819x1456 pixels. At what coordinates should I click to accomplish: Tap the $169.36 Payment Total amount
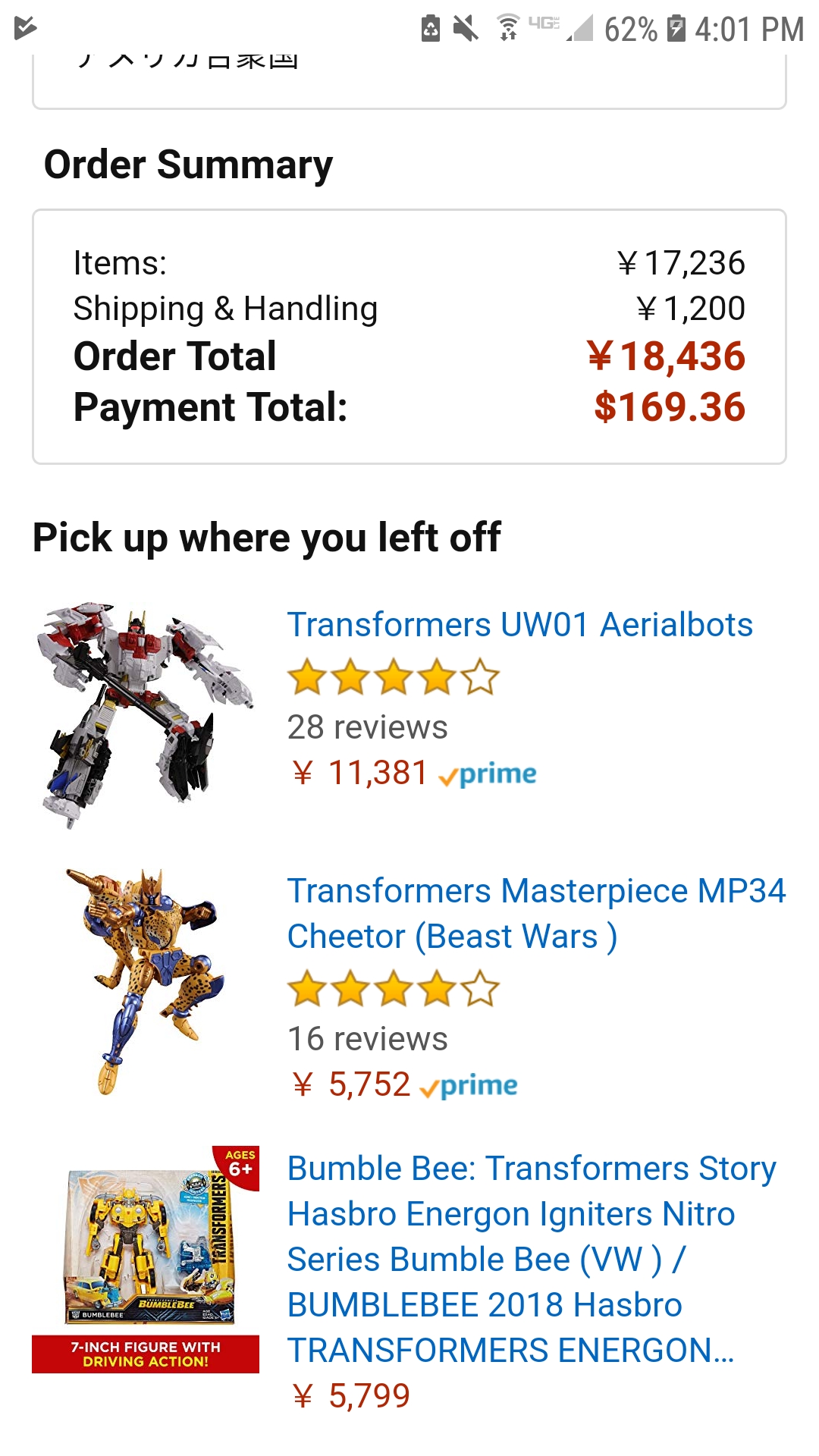point(669,407)
